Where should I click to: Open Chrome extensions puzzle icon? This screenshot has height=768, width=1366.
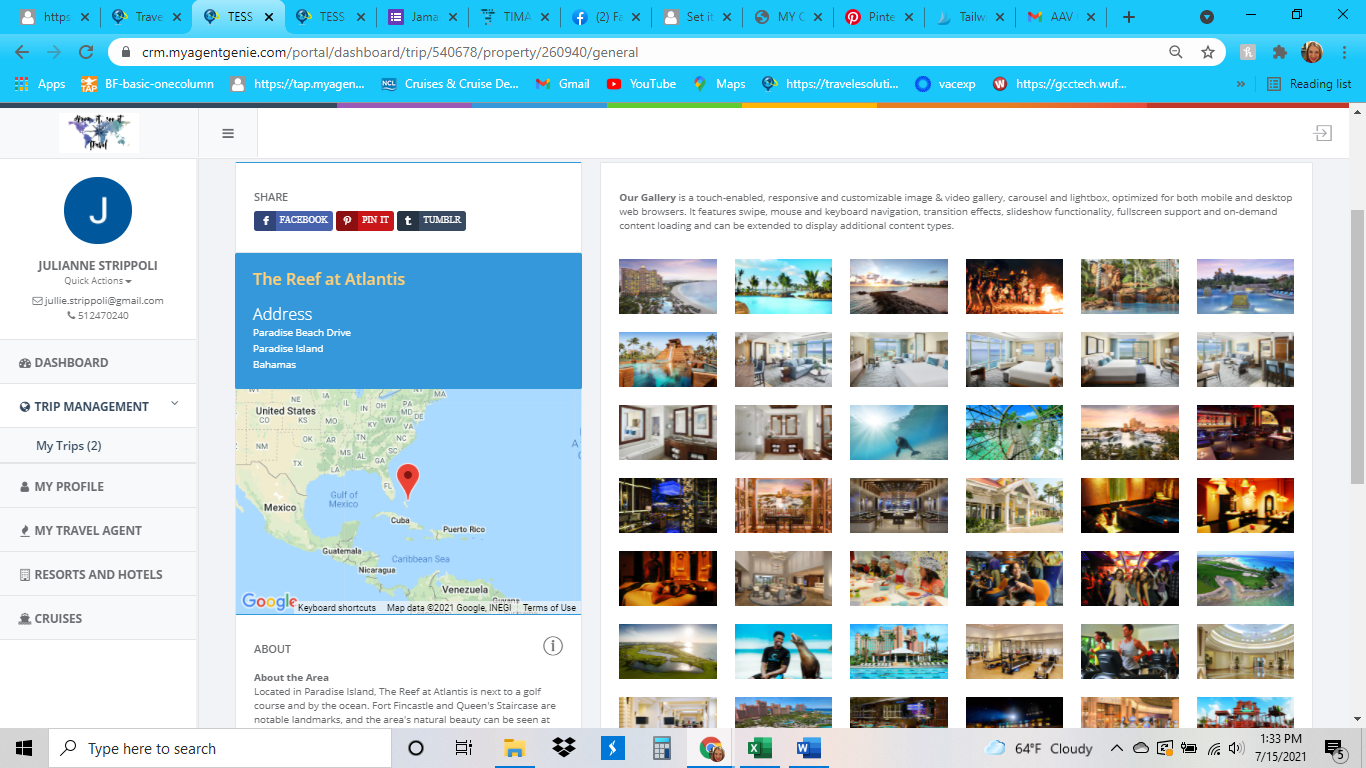tap(1280, 52)
